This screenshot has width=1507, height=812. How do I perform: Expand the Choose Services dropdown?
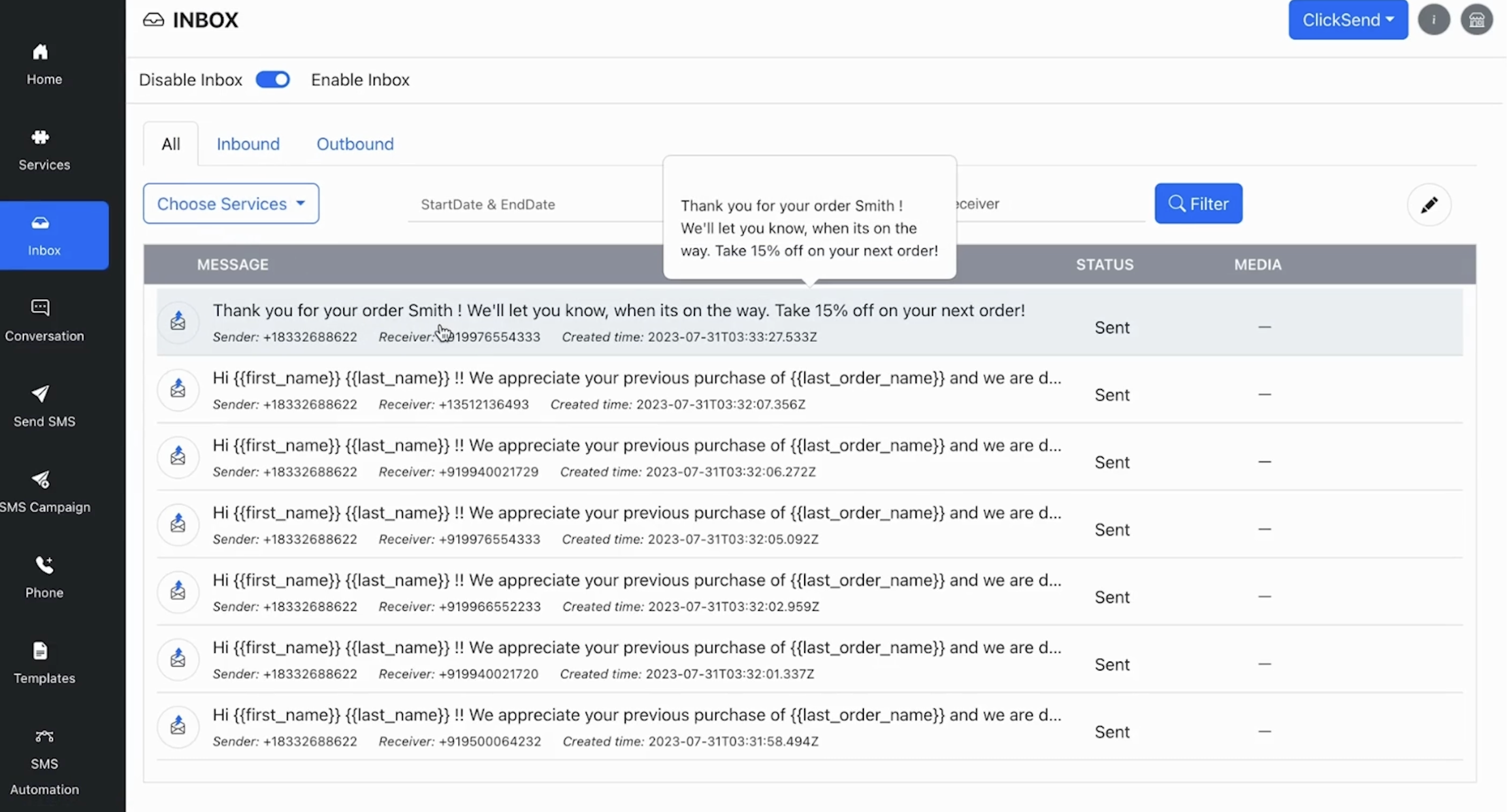[231, 204]
